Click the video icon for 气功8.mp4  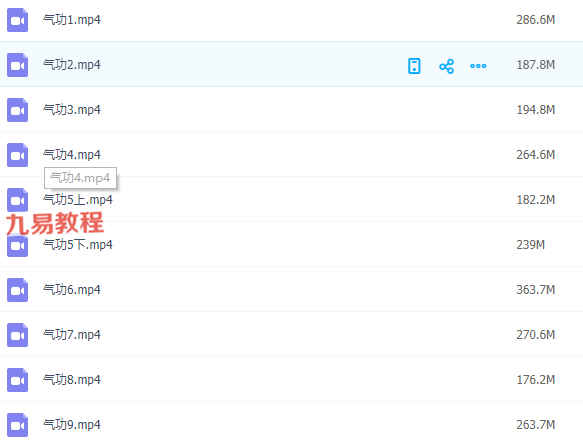tap(17, 380)
